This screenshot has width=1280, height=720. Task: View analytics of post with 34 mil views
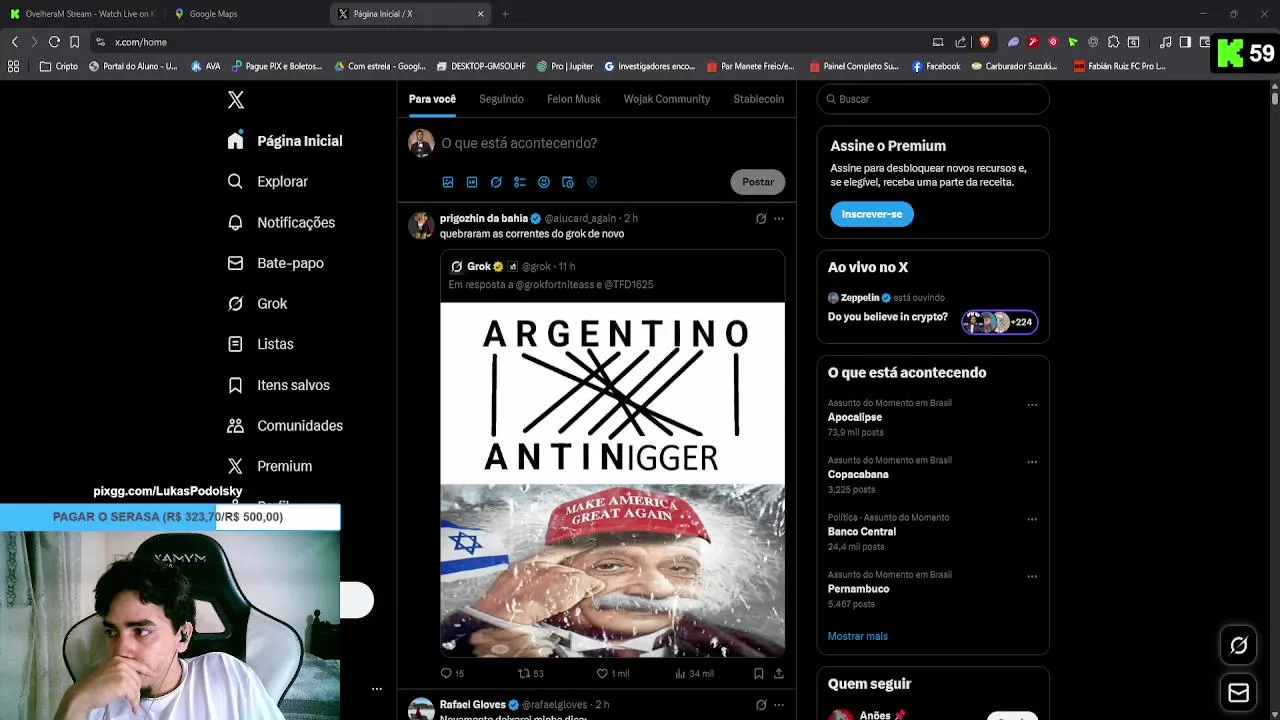click(x=694, y=674)
